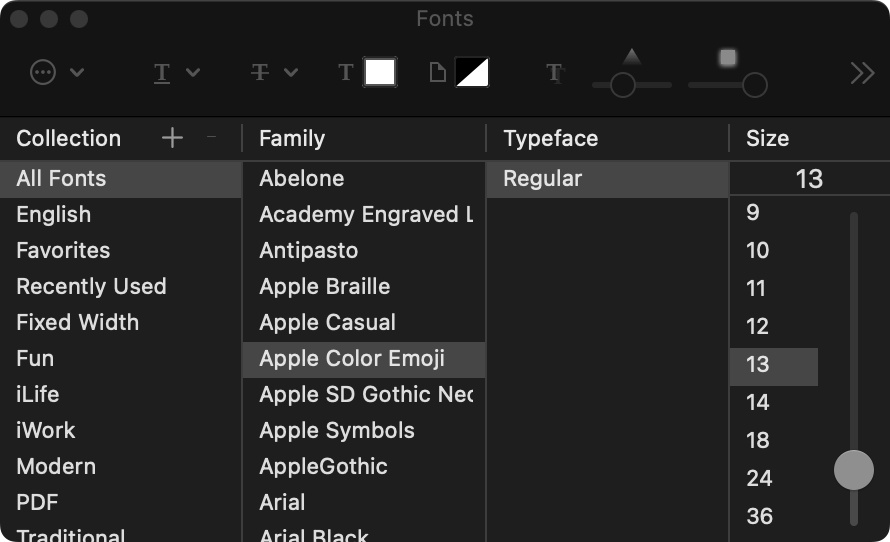Click the white text color swatch
Viewport: 890px width, 542px height.
pos(380,72)
